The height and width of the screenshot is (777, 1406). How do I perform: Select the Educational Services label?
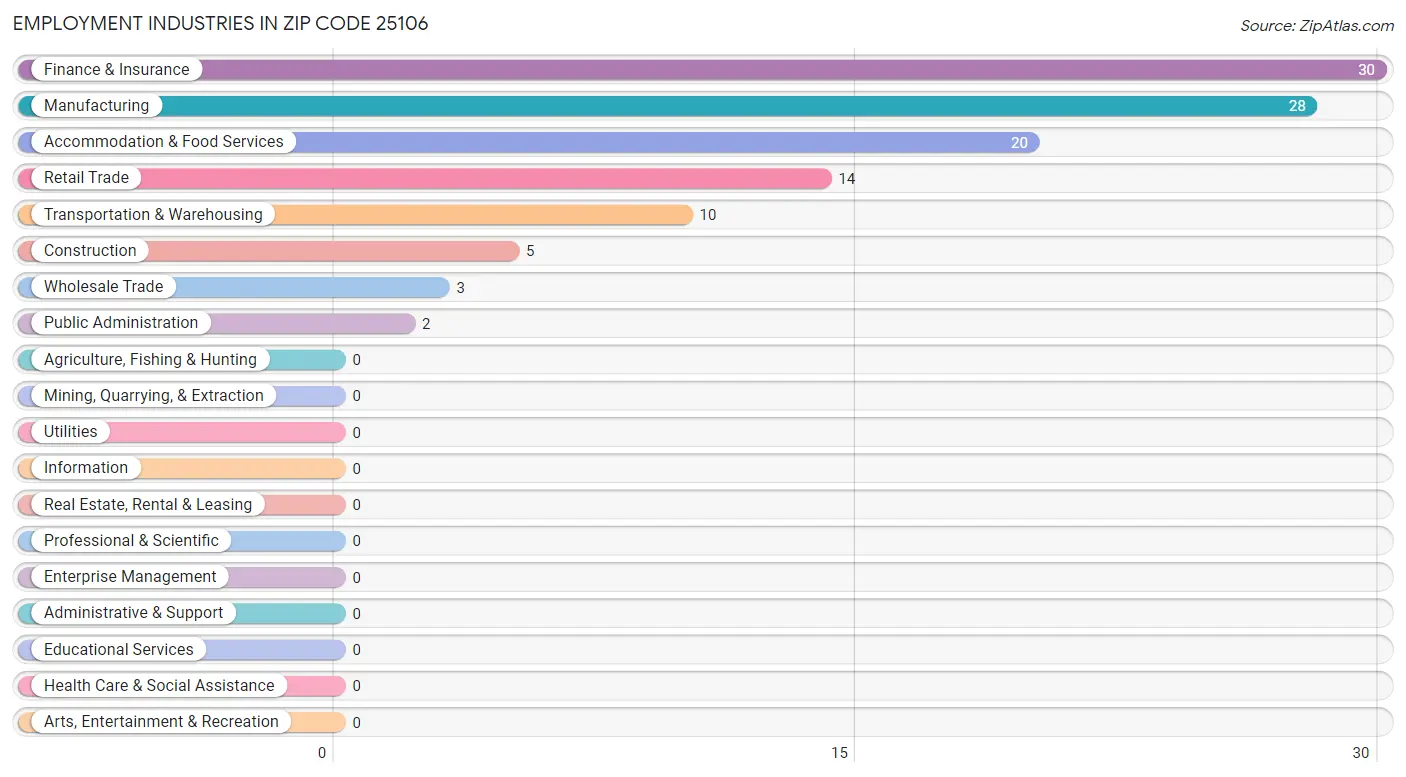click(x=119, y=649)
